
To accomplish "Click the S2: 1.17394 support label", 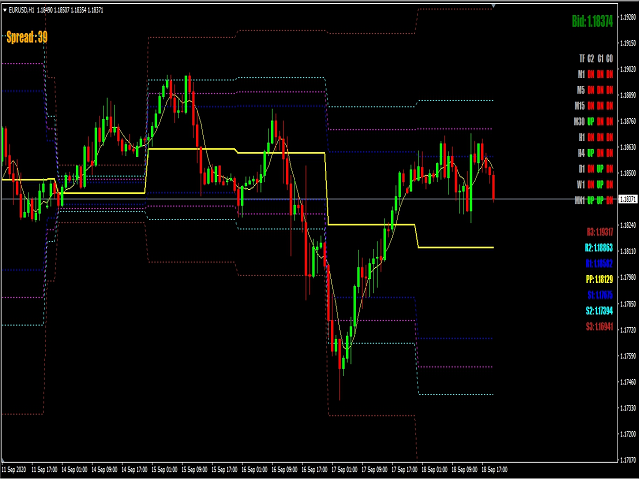I will pos(599,311).
